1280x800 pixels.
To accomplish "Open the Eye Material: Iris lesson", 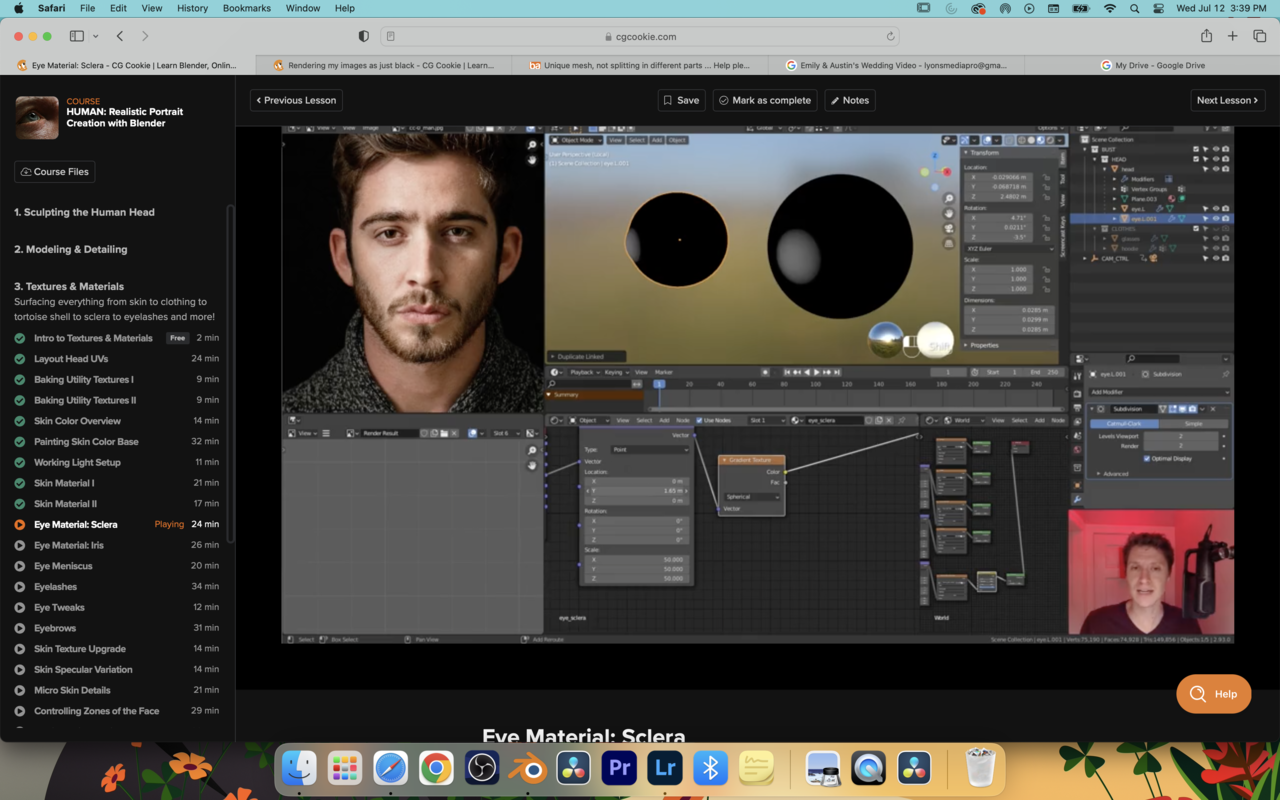I will click(68, 545).
